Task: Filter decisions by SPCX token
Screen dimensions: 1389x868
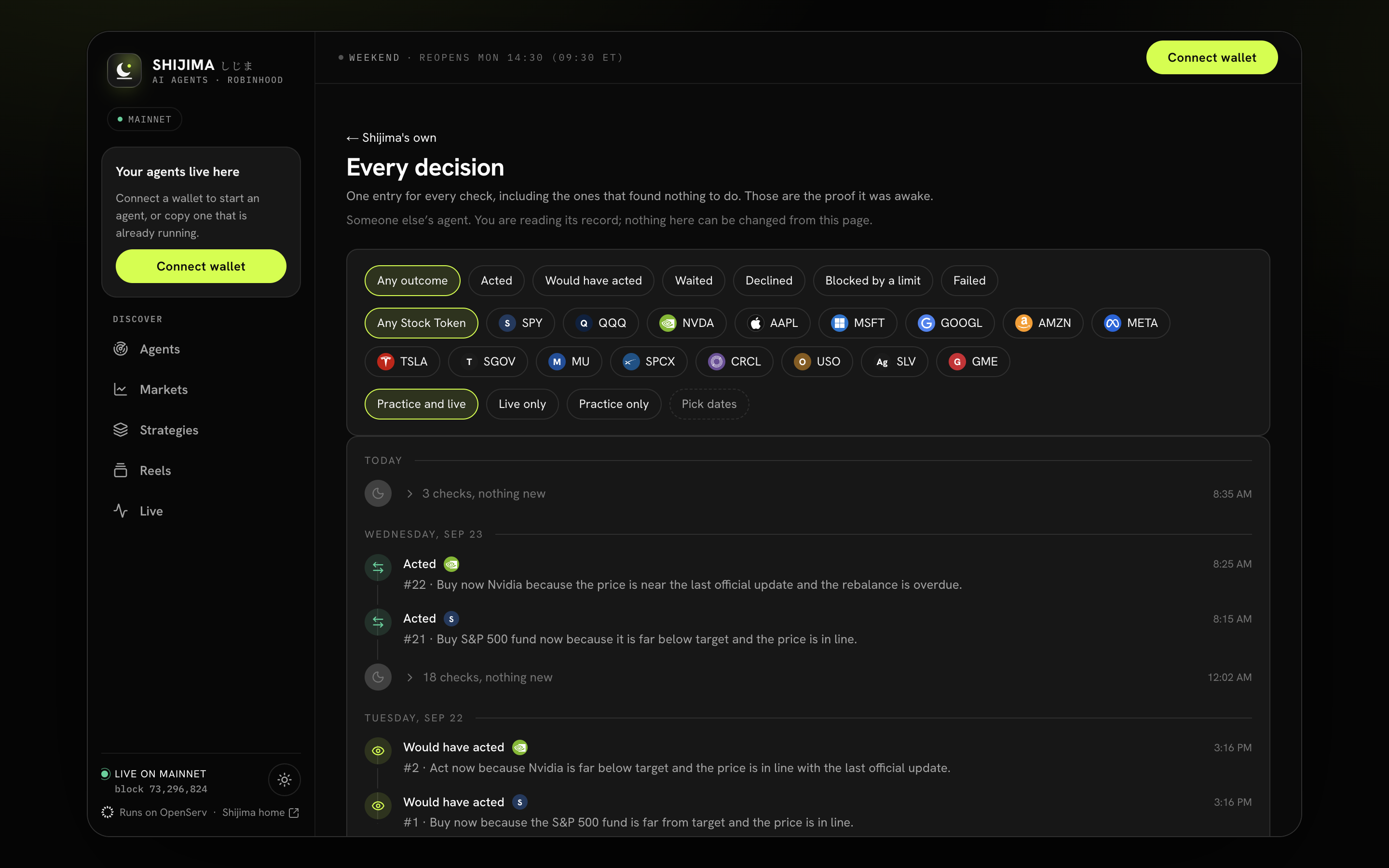Action: tap(649, 362)
